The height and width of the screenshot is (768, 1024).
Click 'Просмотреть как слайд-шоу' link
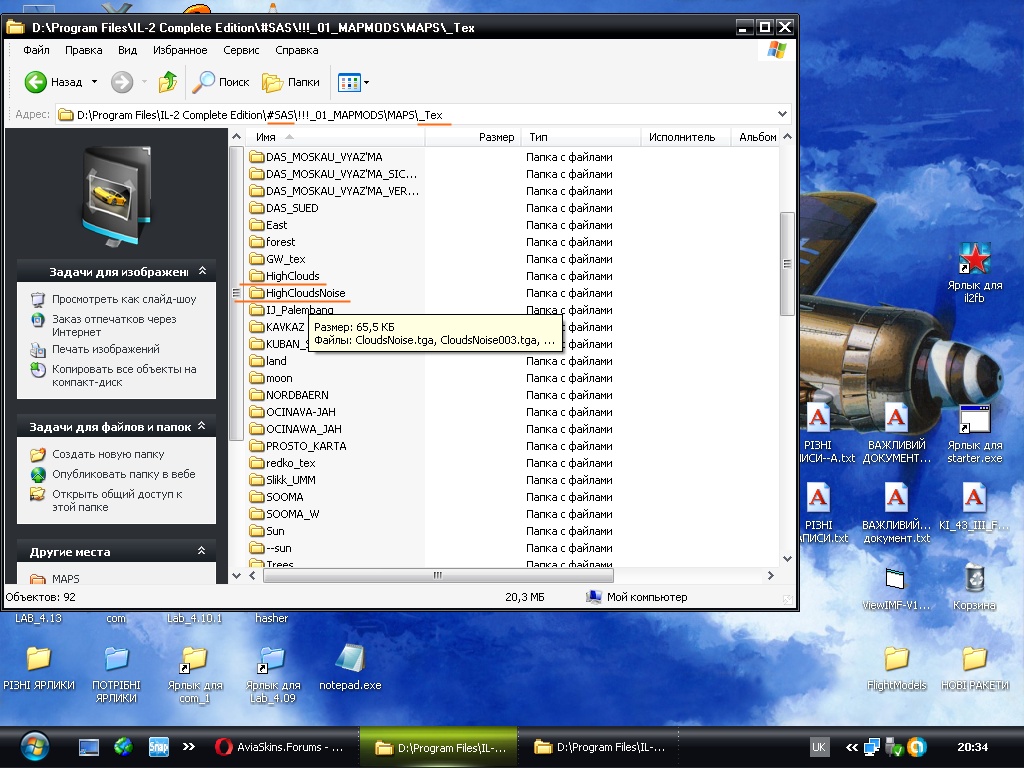pos(124,299)
